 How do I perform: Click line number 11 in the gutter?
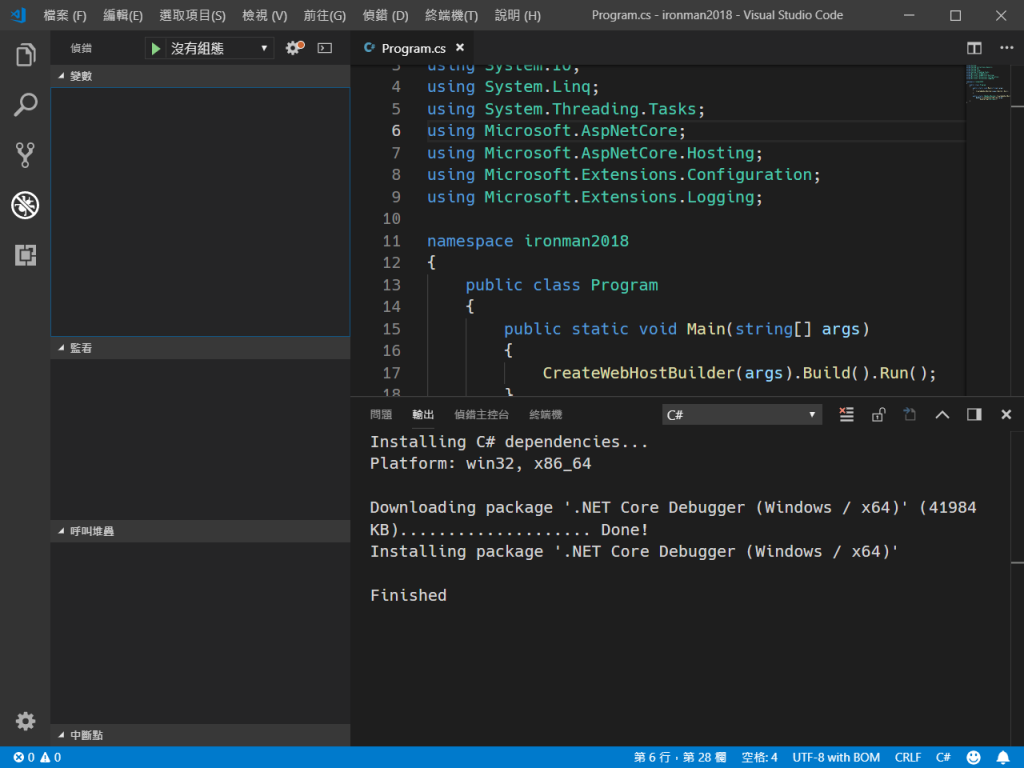tap(391, 241)
